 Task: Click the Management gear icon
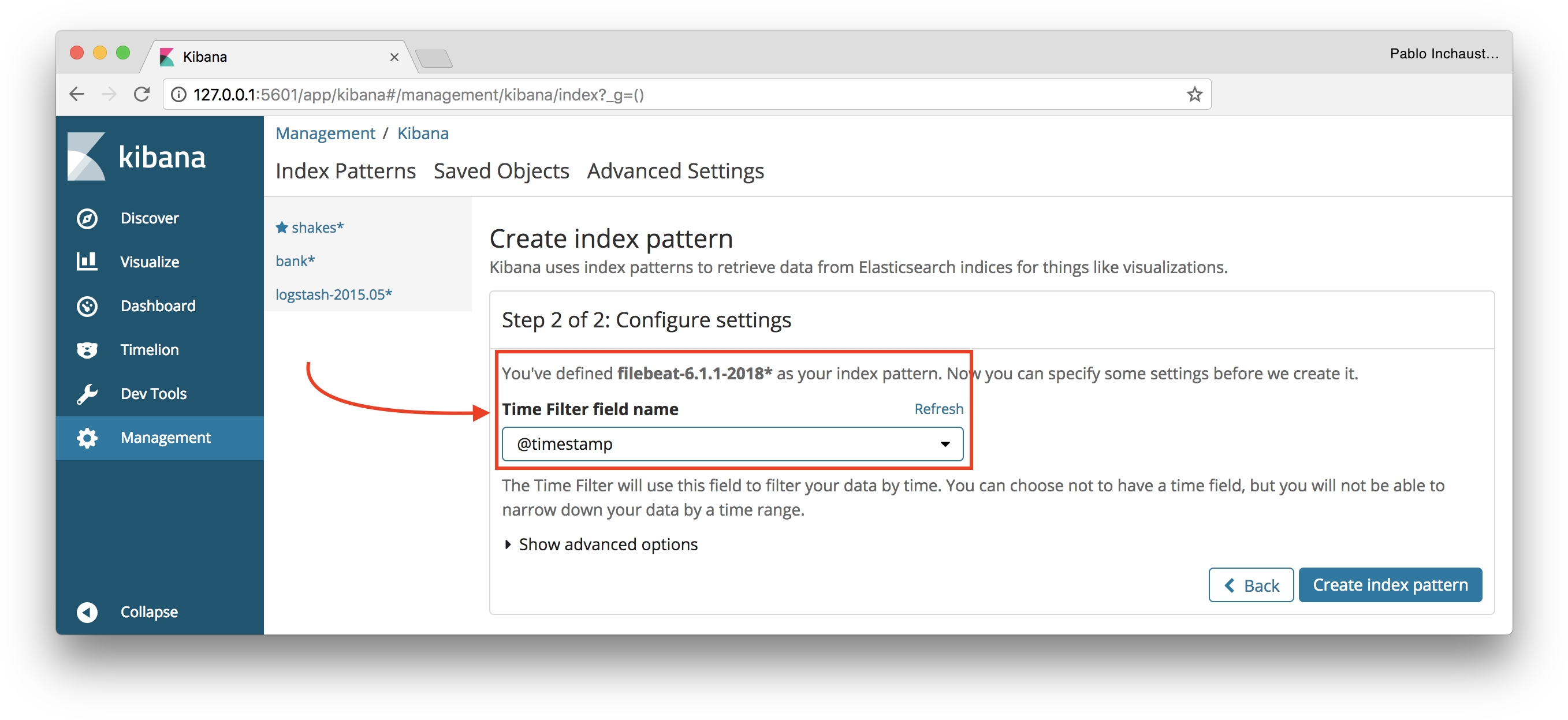point(87,438)
